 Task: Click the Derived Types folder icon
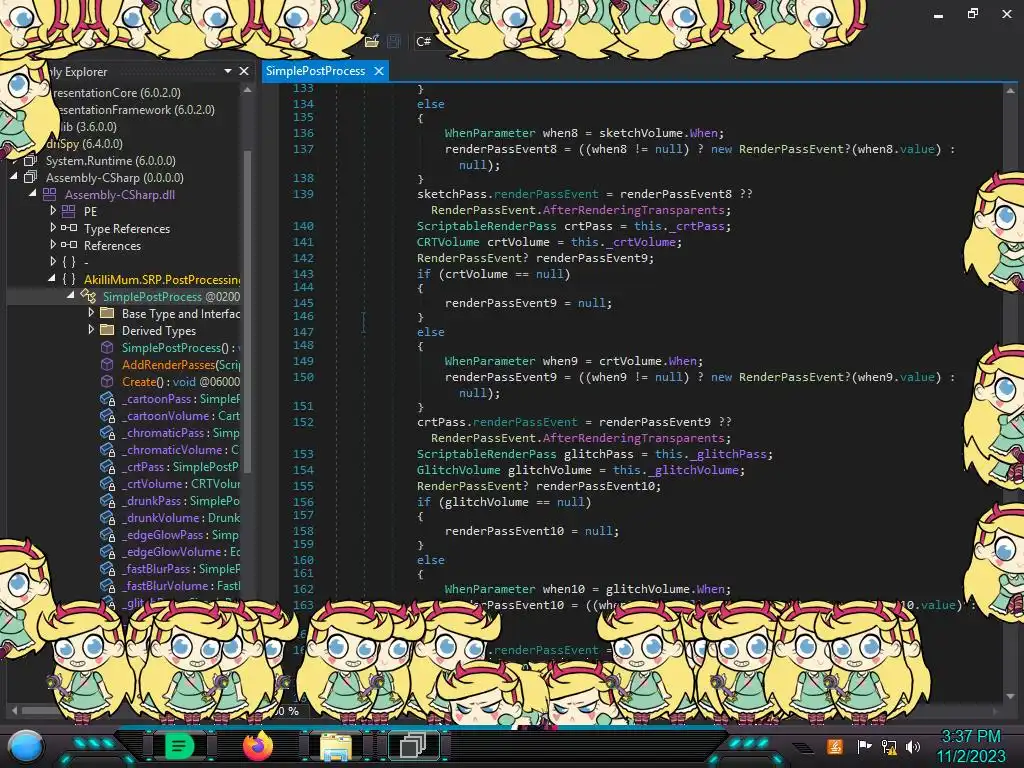(107, 330)
